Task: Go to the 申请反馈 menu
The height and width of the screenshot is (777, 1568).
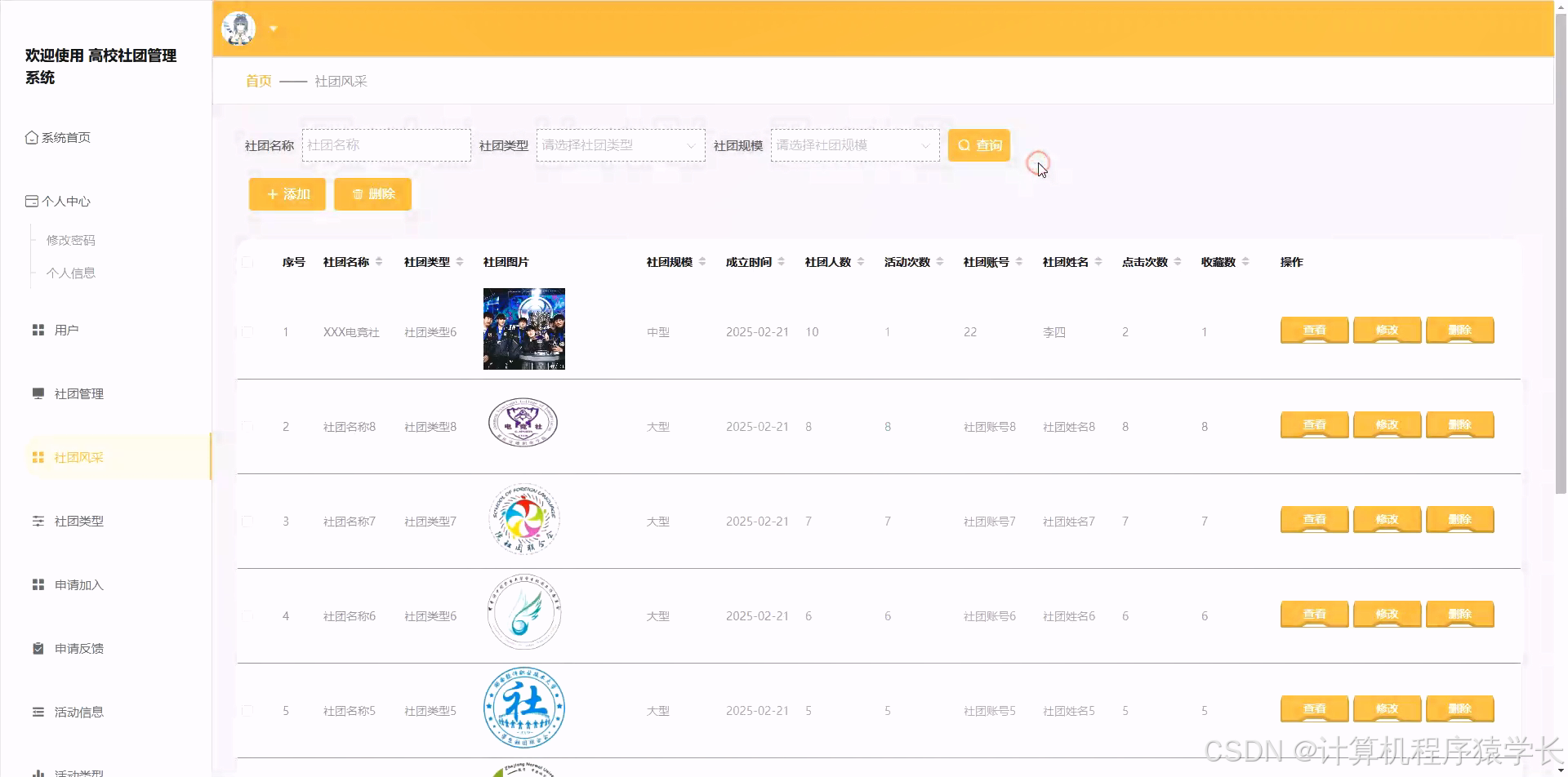Action: [78, 648]
